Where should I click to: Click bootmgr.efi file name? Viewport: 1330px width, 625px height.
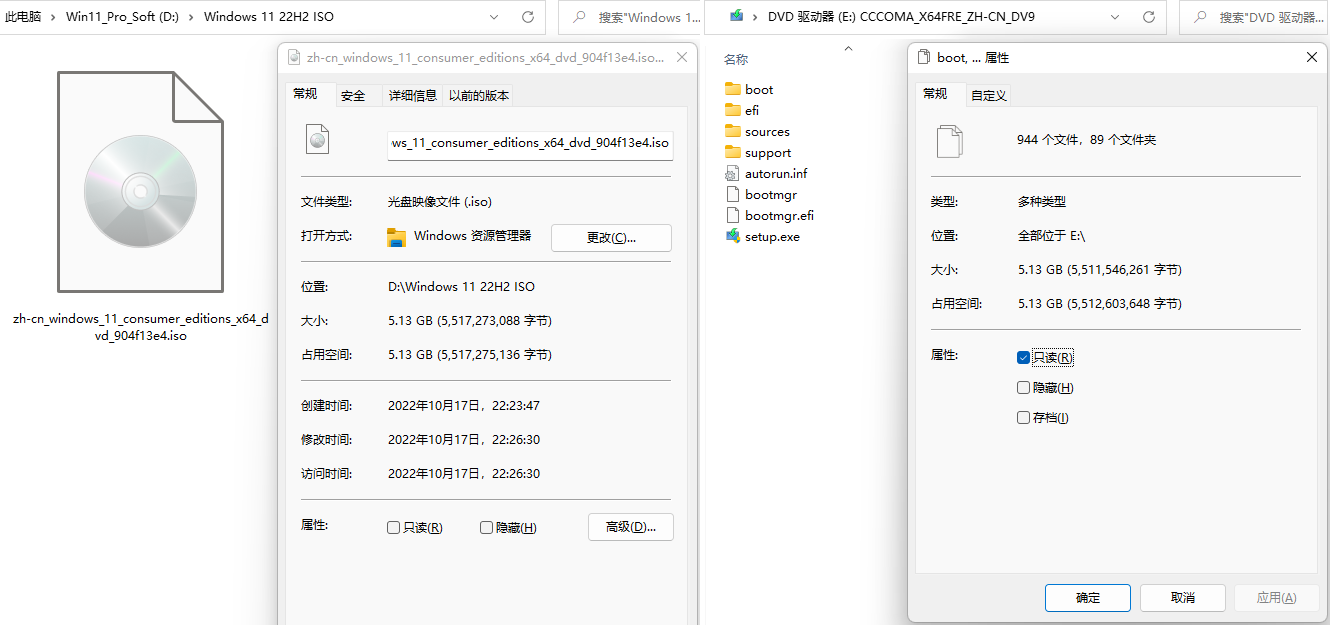pos(779,216)
